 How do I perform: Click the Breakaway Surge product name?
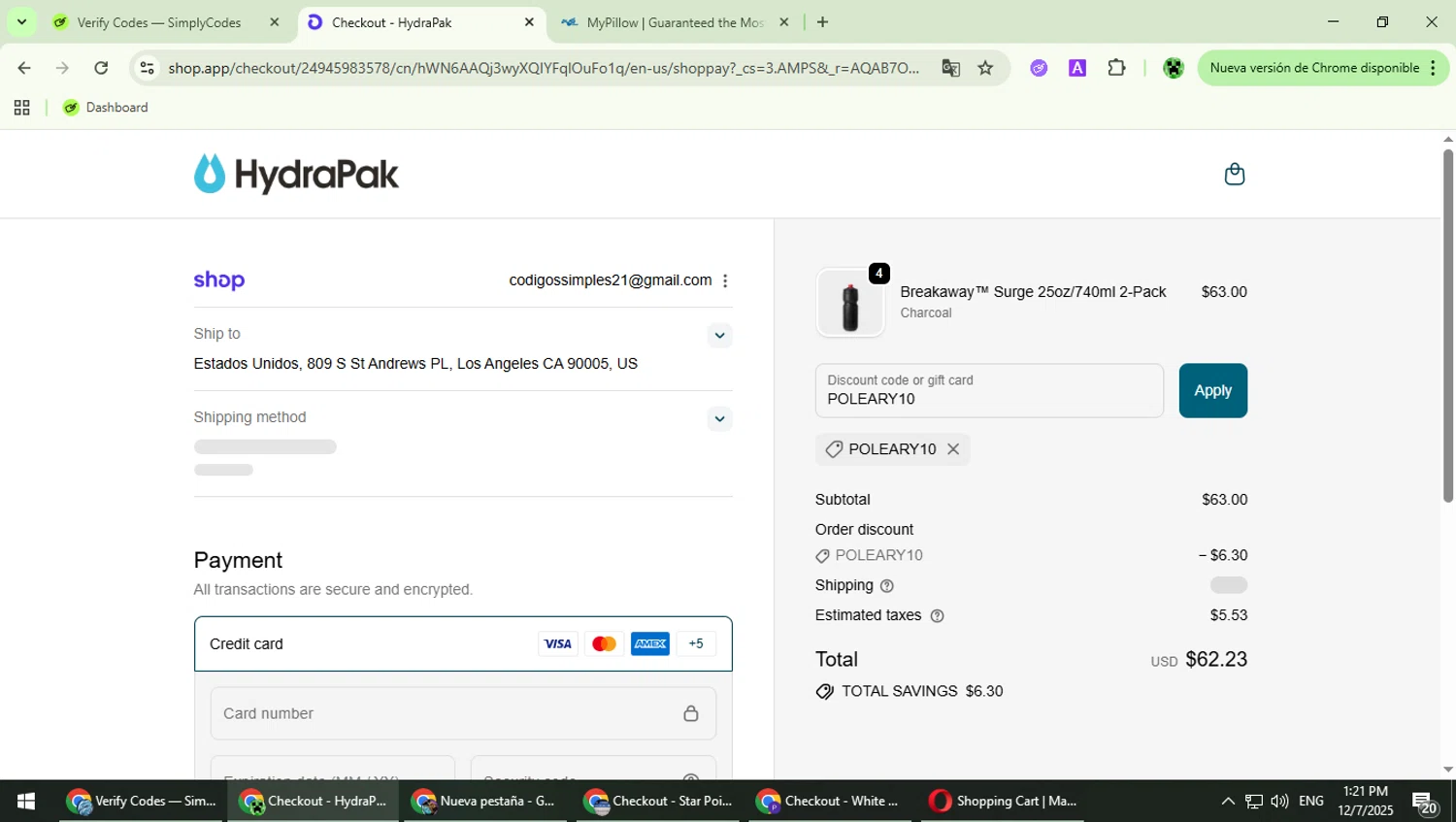pos(1033,292)
